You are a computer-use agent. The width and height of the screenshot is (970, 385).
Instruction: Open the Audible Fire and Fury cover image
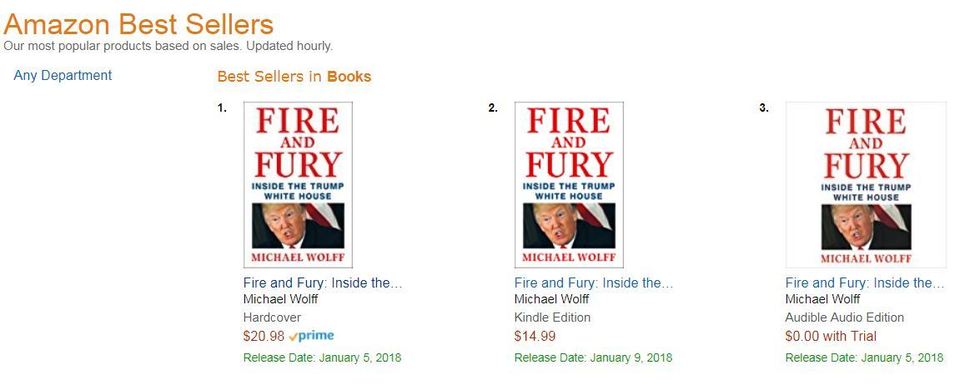[x=866, y=184]
